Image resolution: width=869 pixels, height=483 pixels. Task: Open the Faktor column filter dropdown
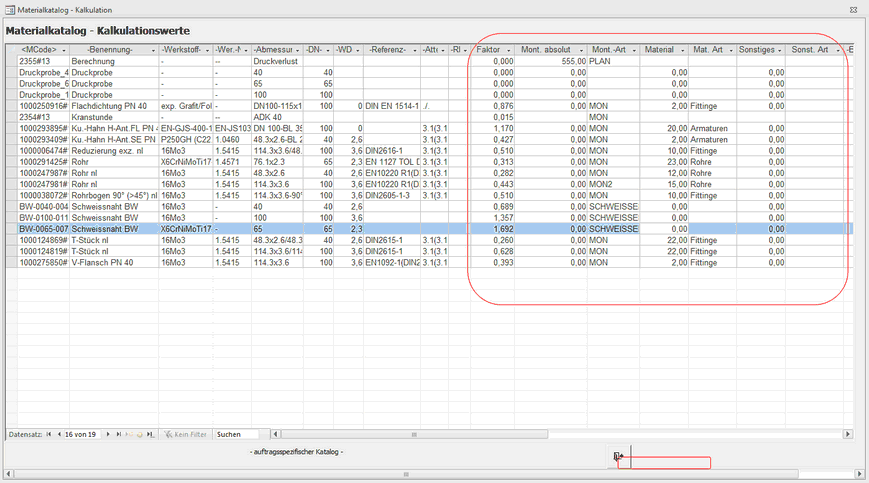coord(509,50)
